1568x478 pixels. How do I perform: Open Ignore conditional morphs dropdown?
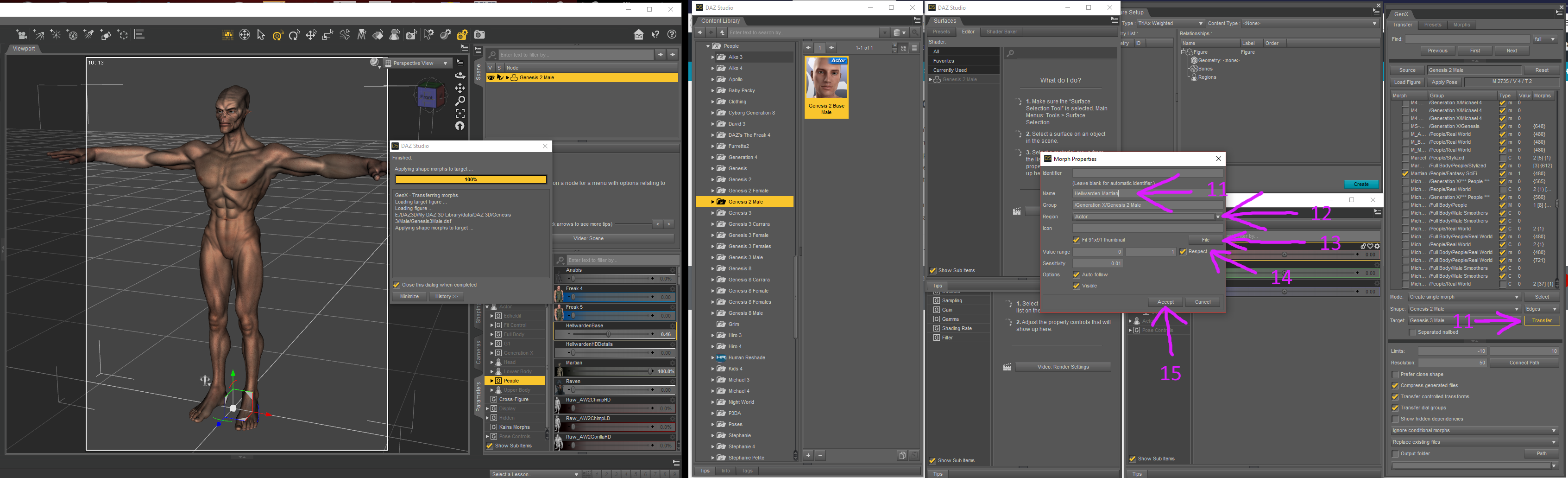click(x=1474, y=431)
